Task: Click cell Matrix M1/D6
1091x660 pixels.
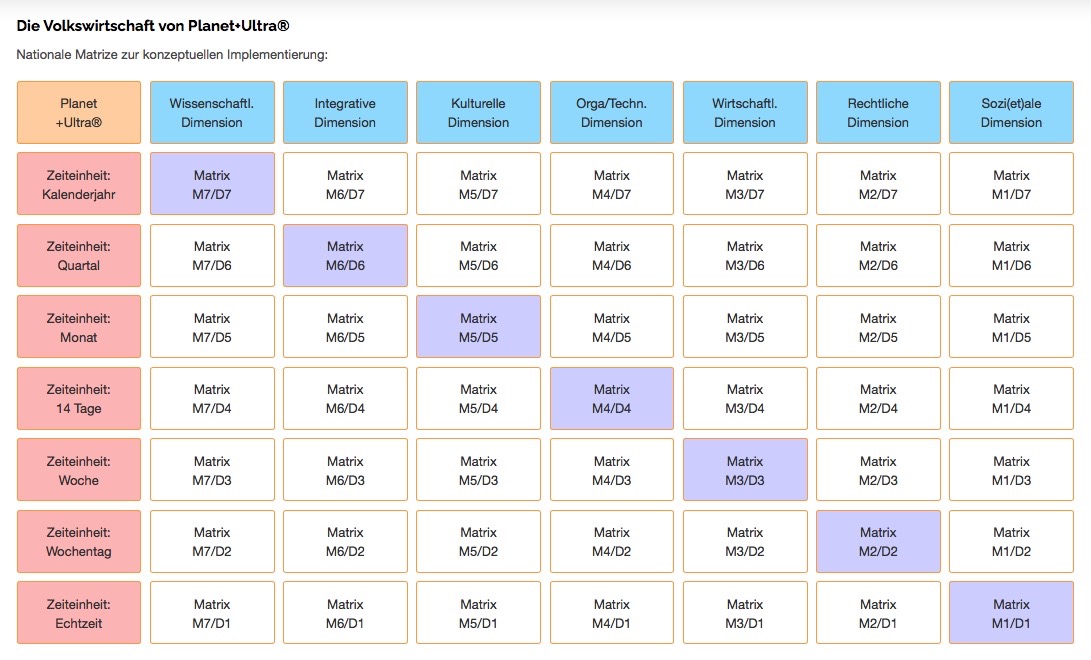Action: [x=1011, y=255]
